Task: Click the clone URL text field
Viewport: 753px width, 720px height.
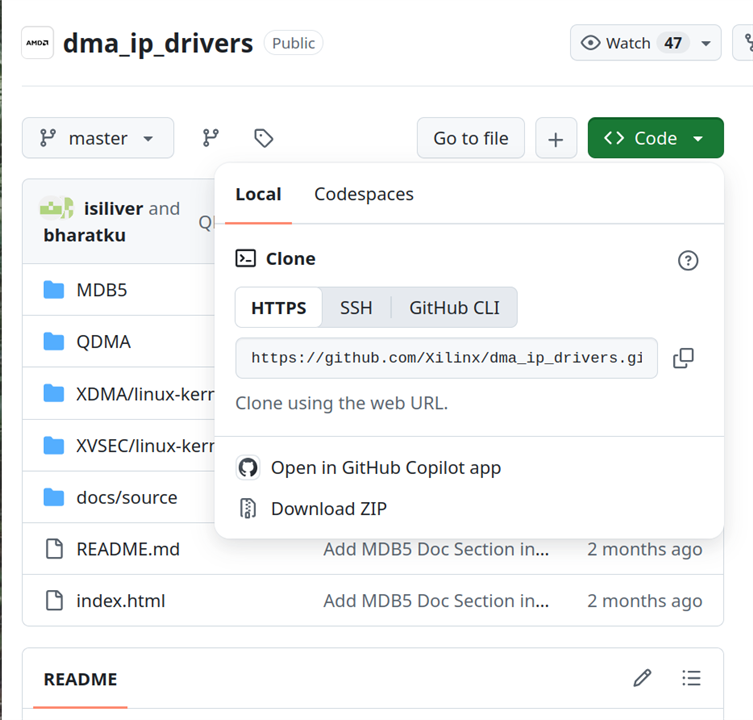Action: (x=446, y=358)
